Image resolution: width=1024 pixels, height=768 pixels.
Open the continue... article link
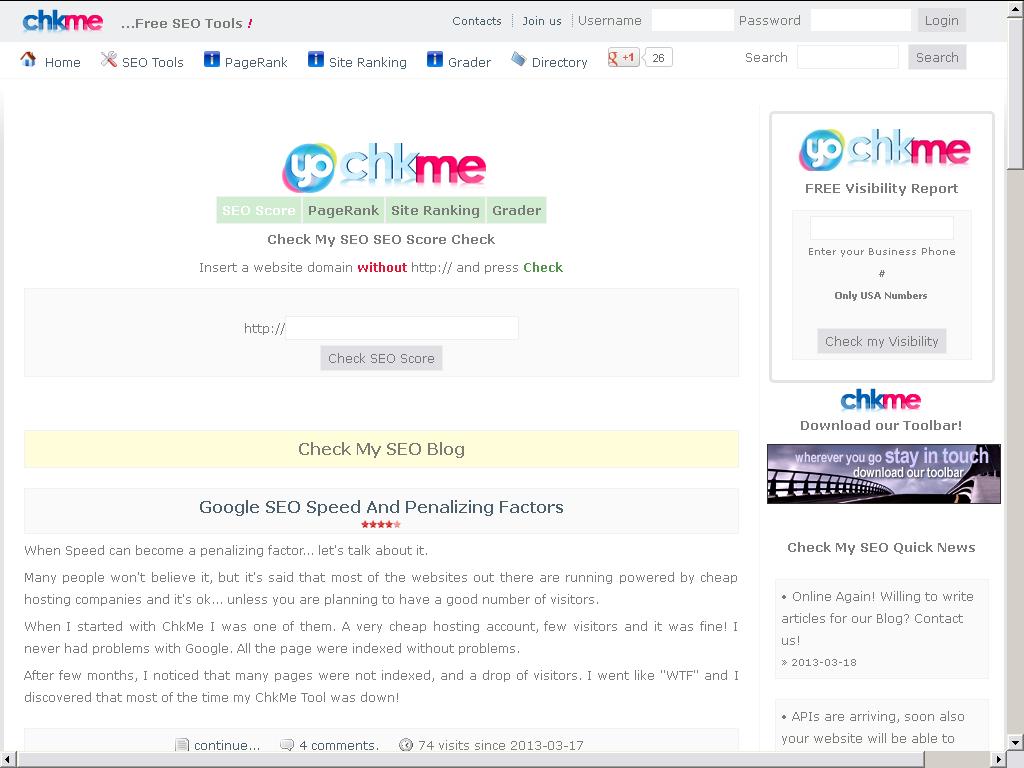(x=227, y=745)
